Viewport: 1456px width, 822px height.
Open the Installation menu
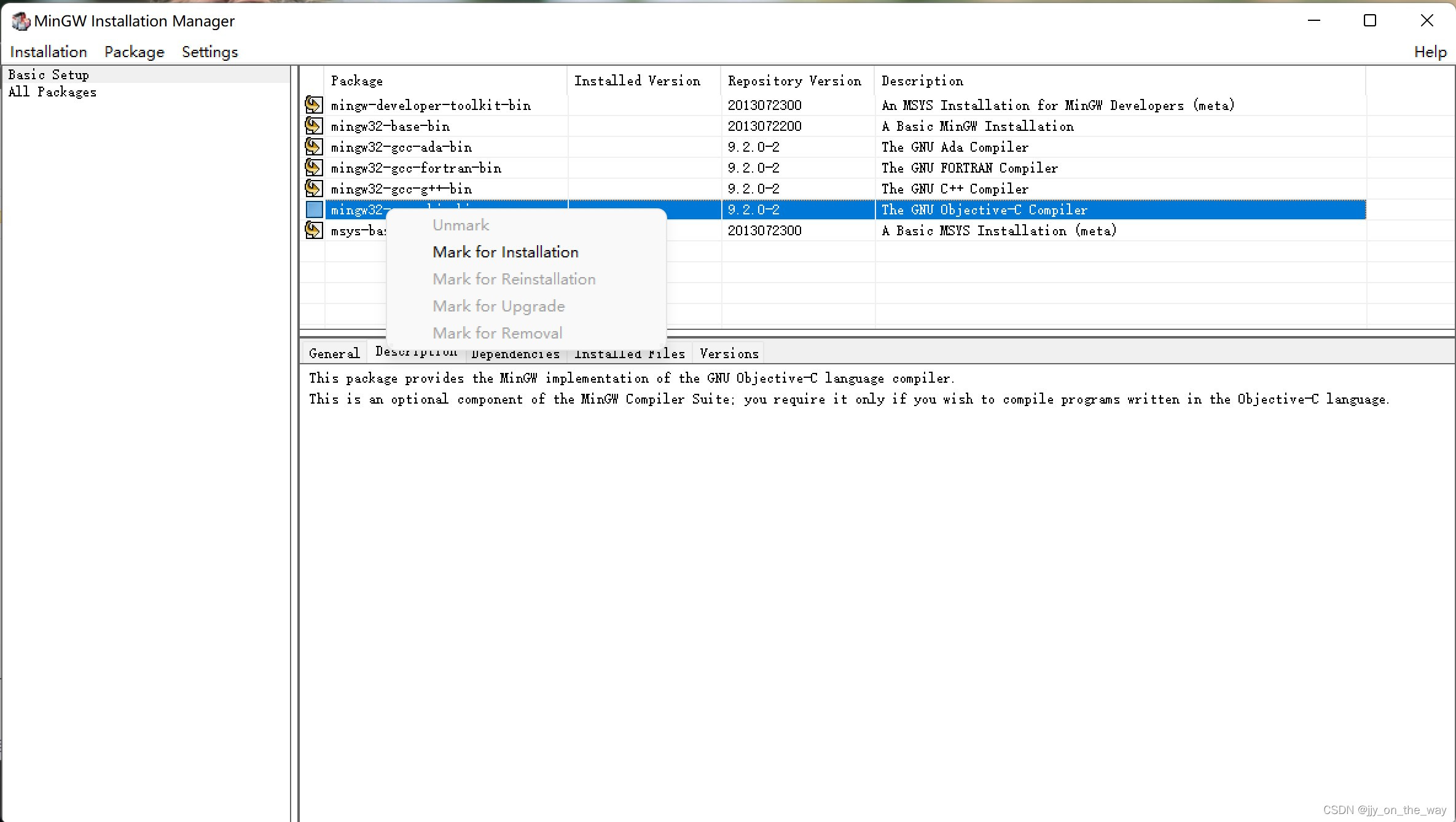coord(49,52)
